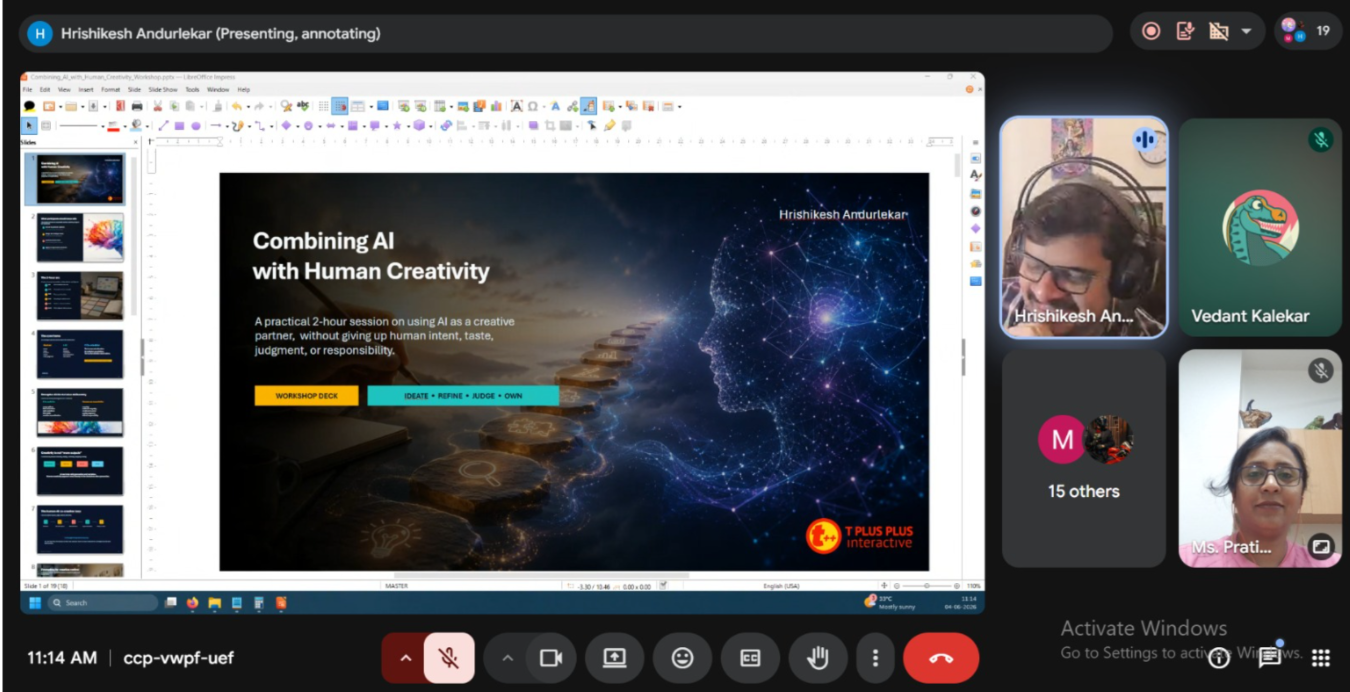Open video settings arrow beside the camera
The image size is (1350, 692).
click(x=507, y=658)
